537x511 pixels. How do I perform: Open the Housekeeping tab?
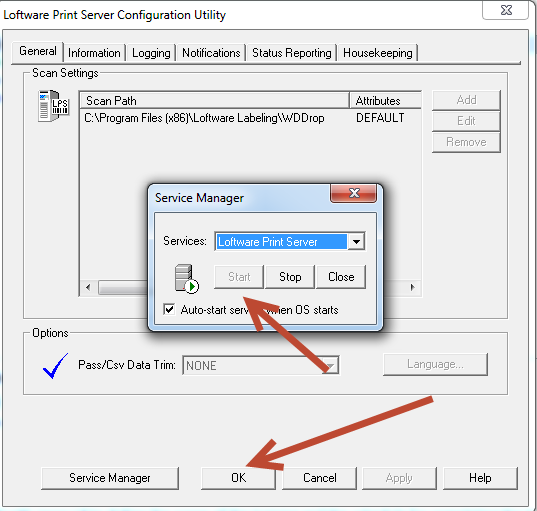(x=378, y=53)
